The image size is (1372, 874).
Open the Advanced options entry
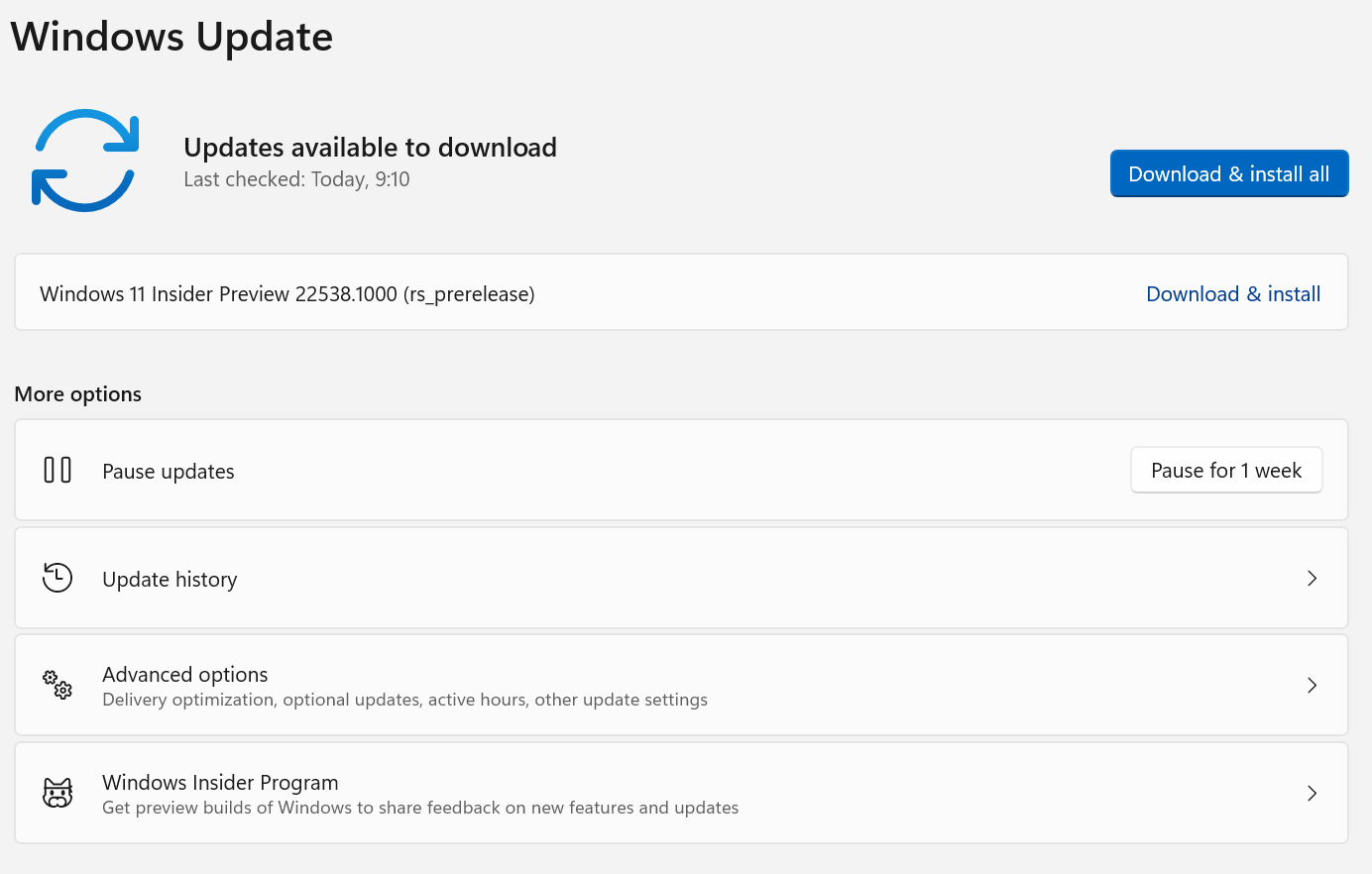[681, 685]
